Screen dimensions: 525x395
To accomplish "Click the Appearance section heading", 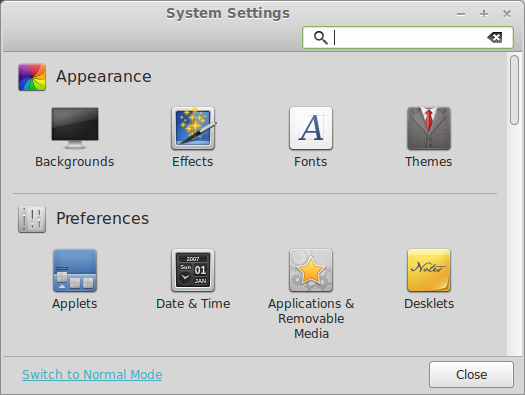I will pyautogui.click(x=104, y=77).
